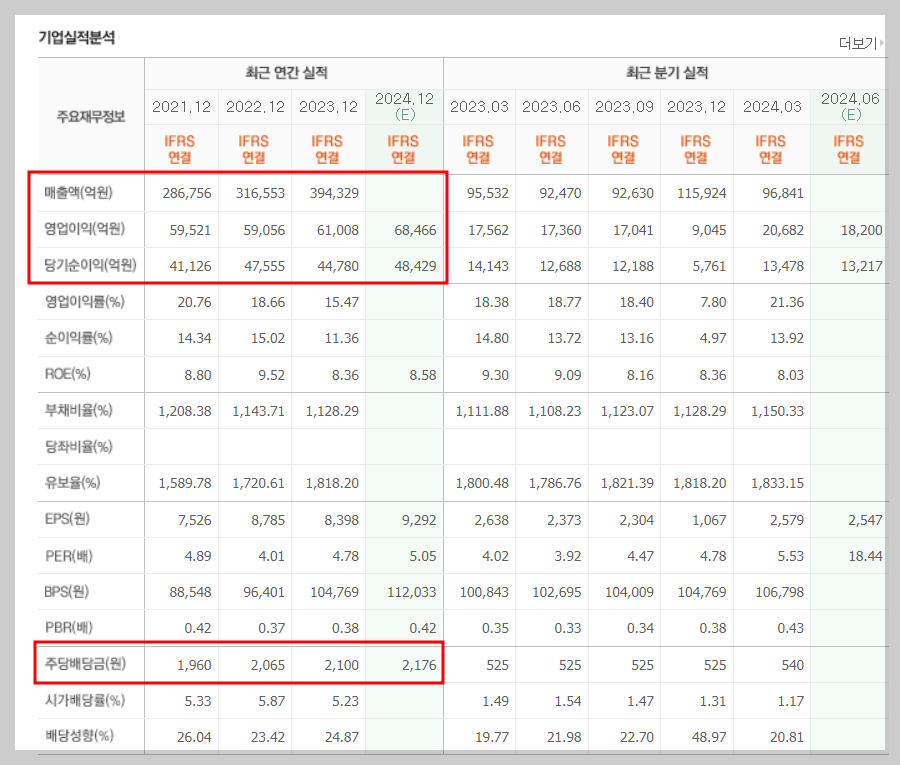Click the 8.58 ROE estimate
This screenshot has height=765, width=900.
click(422, 375)
